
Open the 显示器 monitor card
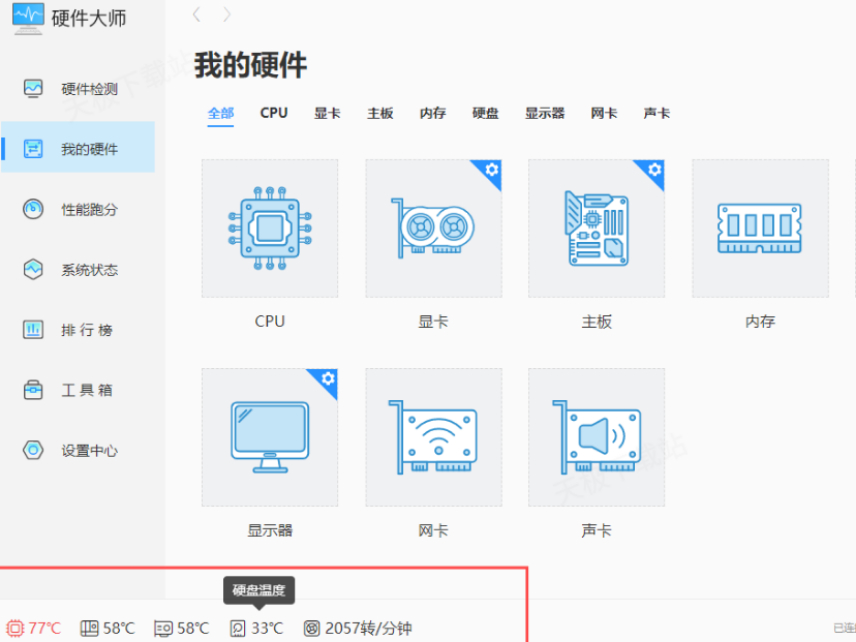(x=270, y=437)
